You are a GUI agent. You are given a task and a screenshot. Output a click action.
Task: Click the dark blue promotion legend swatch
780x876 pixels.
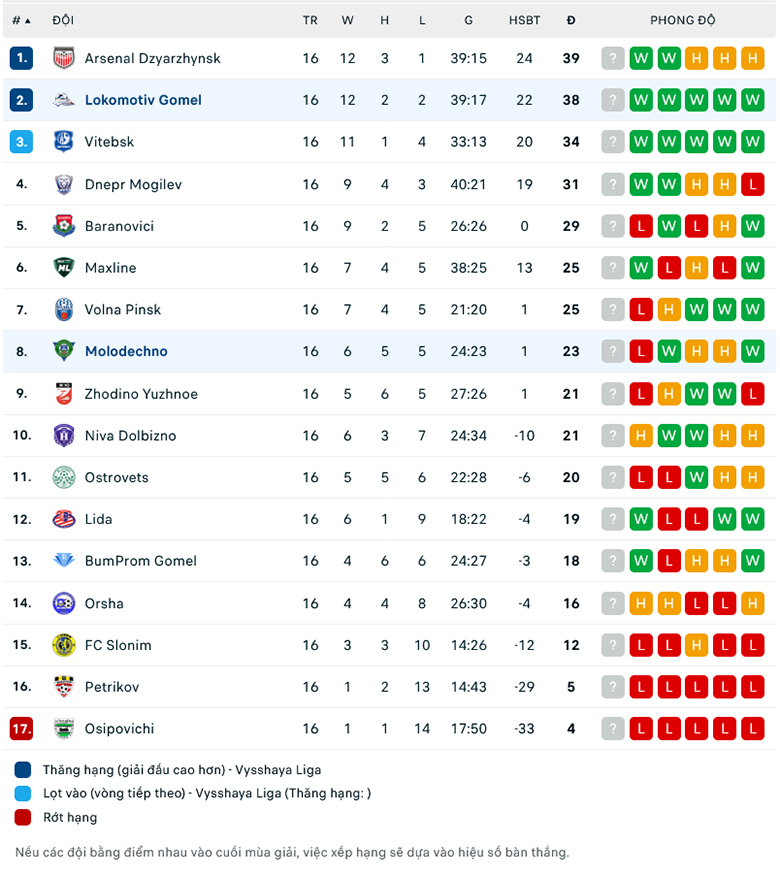(x=22, y=771)
